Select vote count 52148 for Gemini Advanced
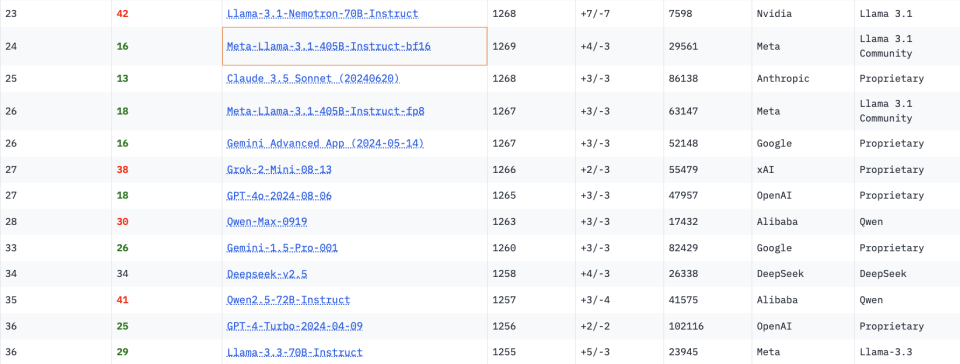This screenshot has width=960, height=364. pos(683,143)
